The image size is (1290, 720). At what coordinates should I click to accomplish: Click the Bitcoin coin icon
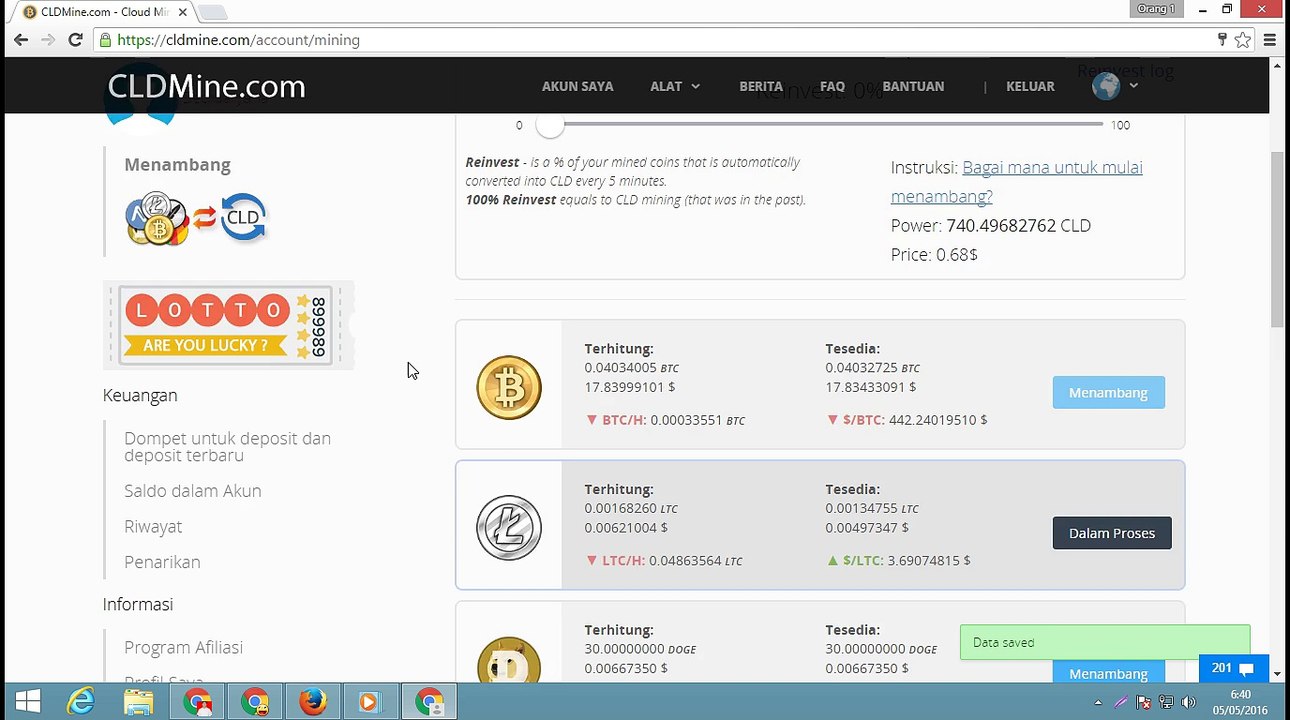(x=509, y=387)
